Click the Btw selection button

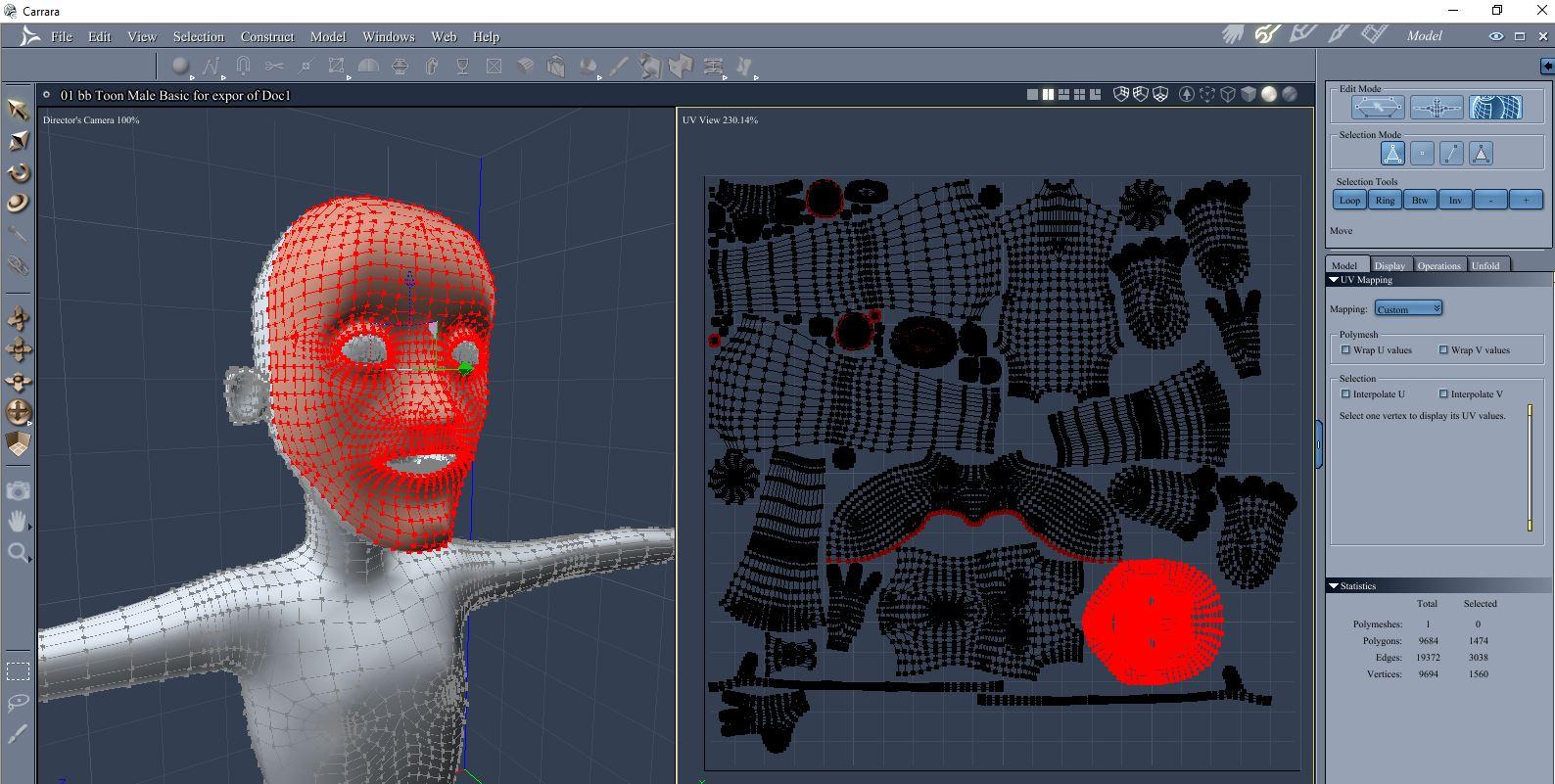point(1420,200)
